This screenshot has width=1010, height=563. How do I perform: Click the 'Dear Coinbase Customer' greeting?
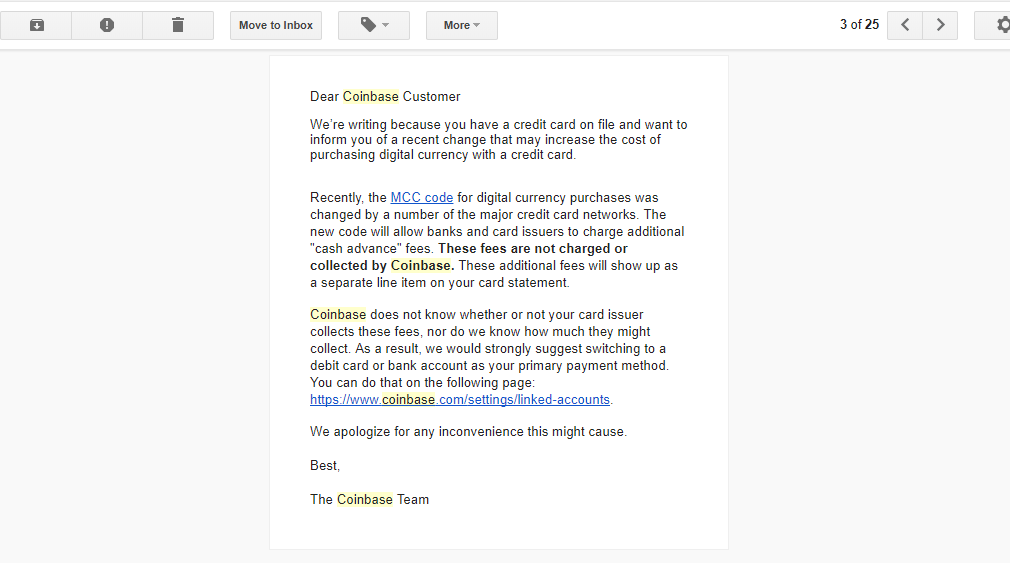(385, 97)
